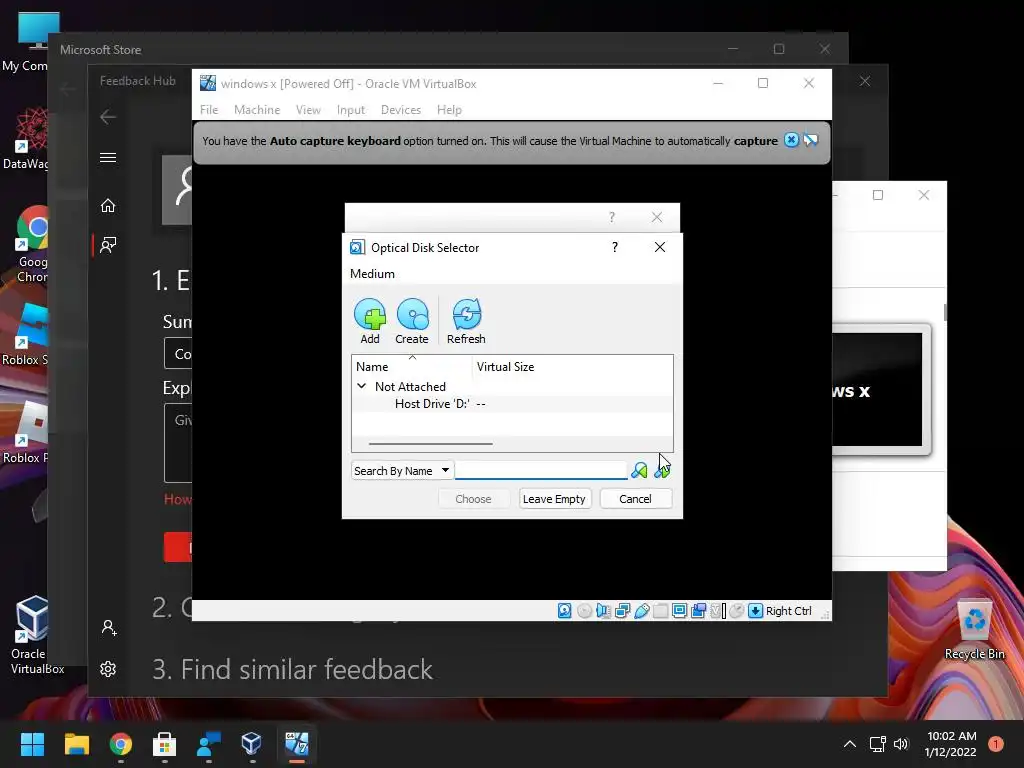1024x768 pixels.
Task: Click the back arrow in Feedback Hub
Action: [108, 117]
